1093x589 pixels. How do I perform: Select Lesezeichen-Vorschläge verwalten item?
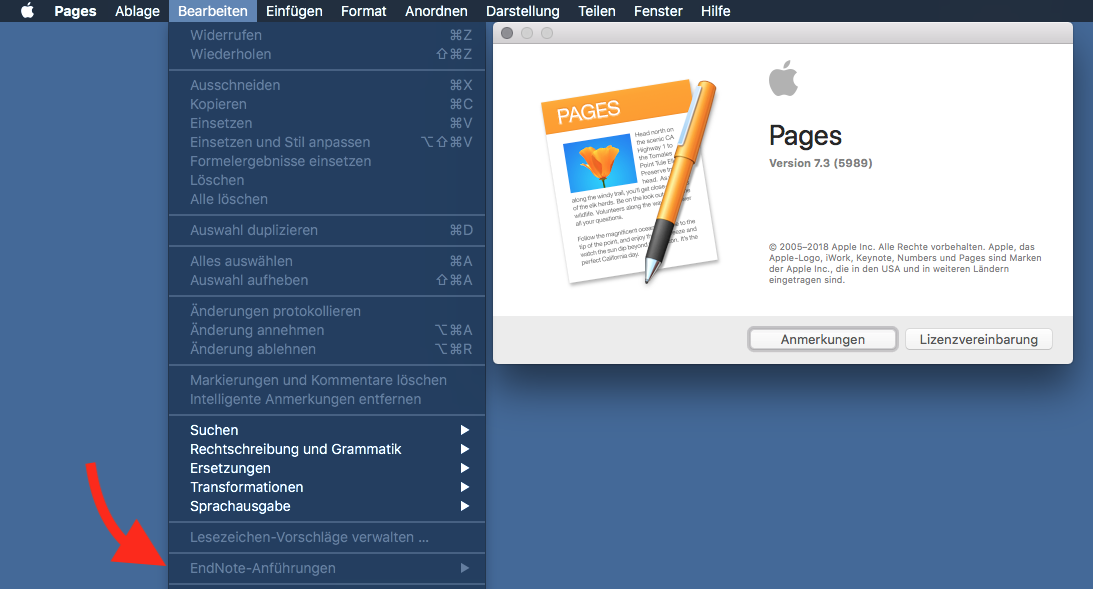tap(327, 537)
